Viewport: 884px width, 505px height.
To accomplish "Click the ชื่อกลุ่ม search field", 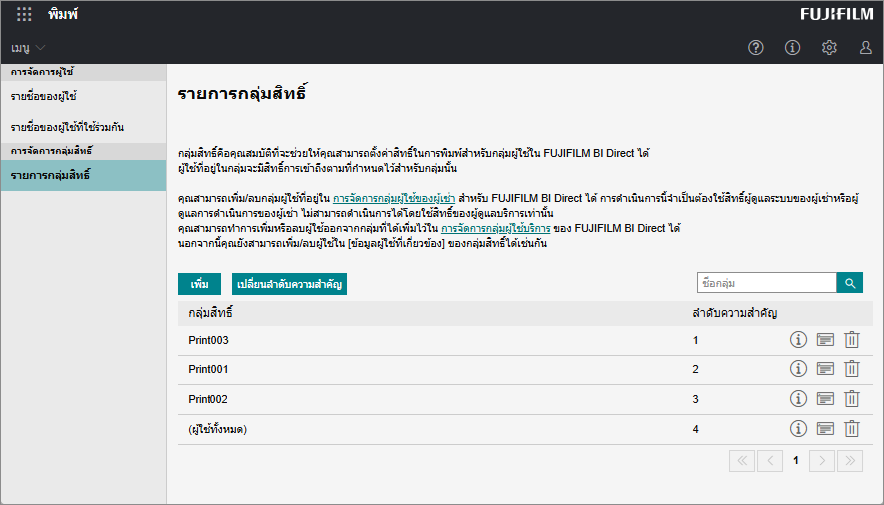I will pos(766,284).
